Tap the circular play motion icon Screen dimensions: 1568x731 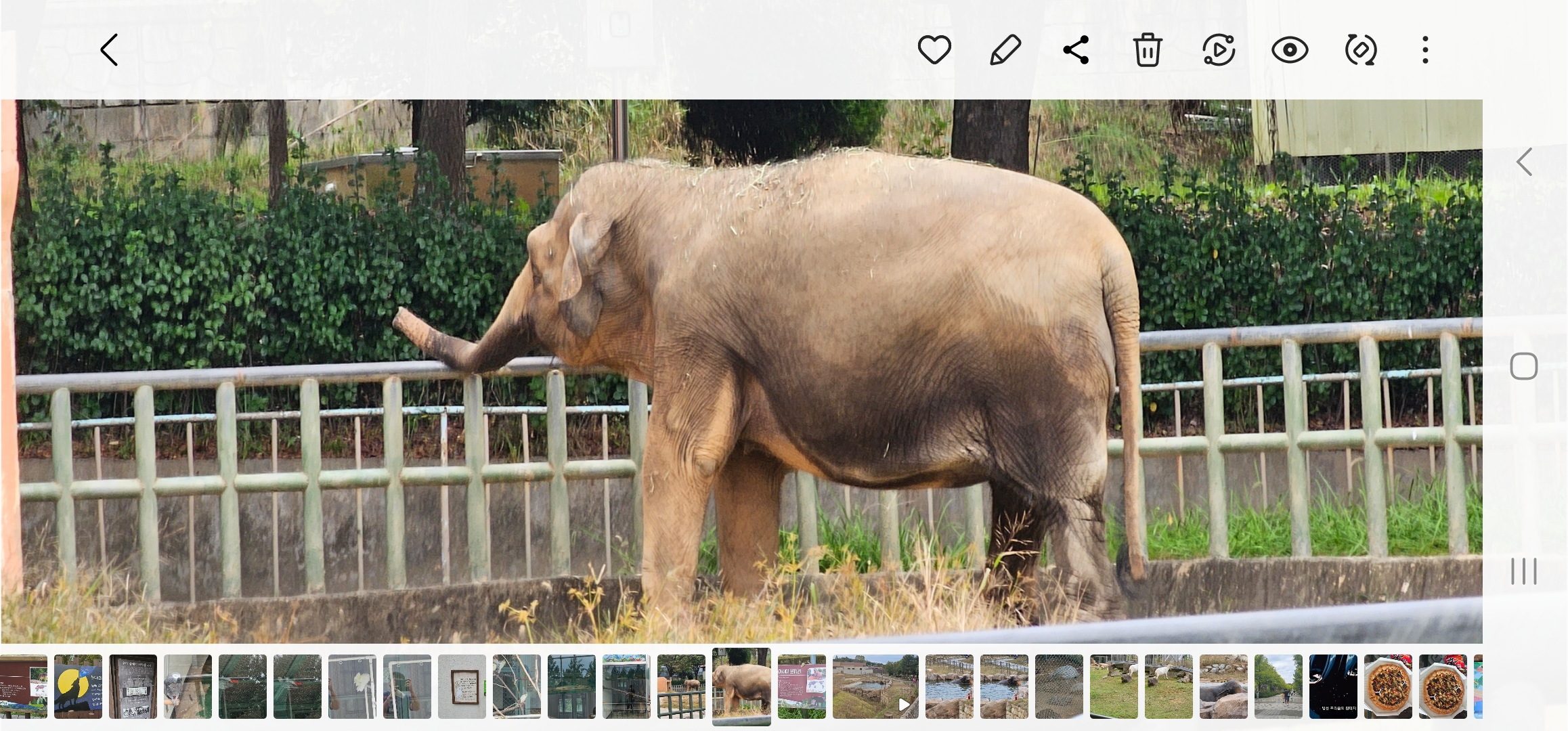[x=1219, y=50]
